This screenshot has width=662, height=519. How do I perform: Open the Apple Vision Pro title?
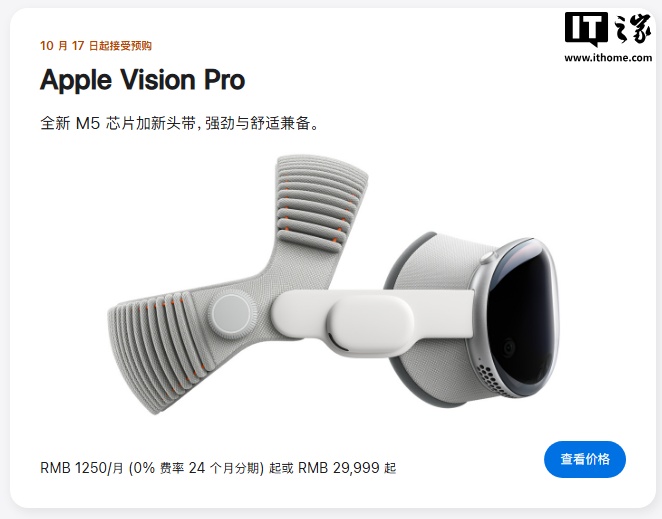(x=143, y=79)
